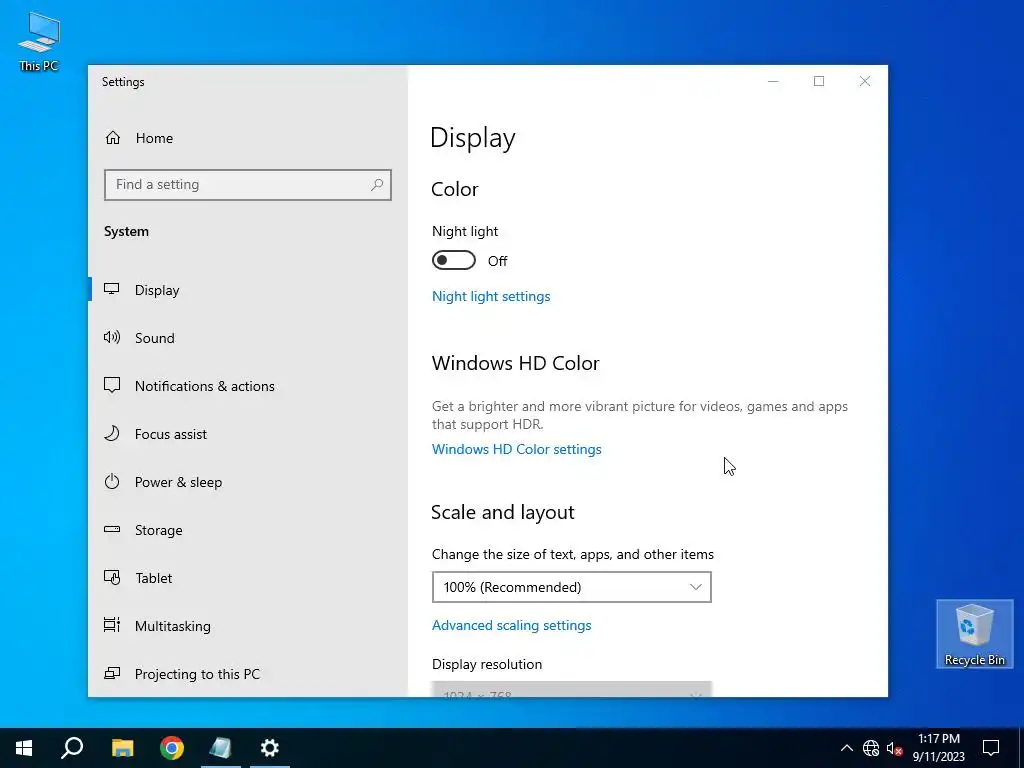Viewport: 1024px width, 768px height.
Task: Click the Tablet touch icon
Action: point(112,577)
